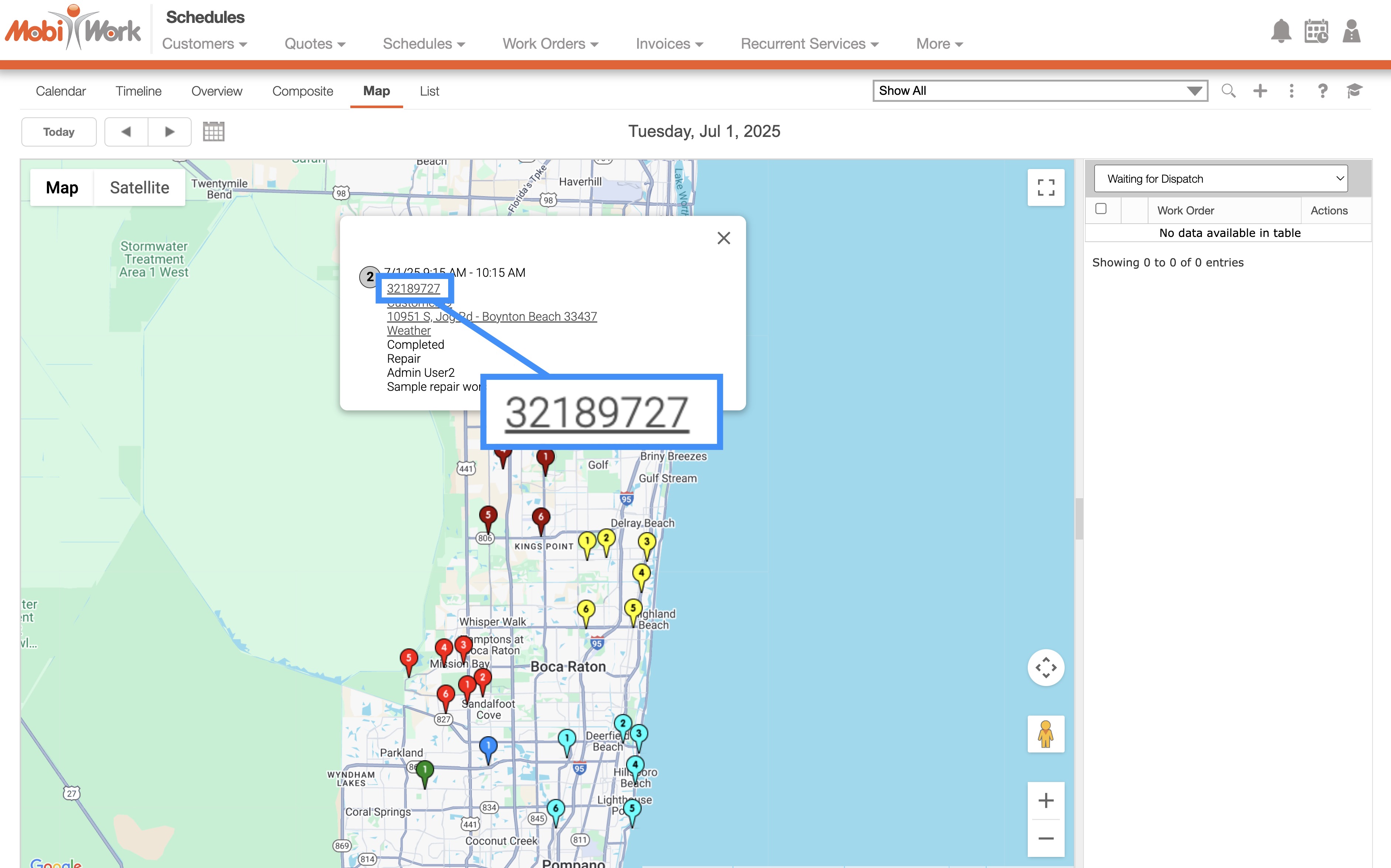Switch to the Timeline tab
This screenshot has height=868, width=1391.
[138, 91]
